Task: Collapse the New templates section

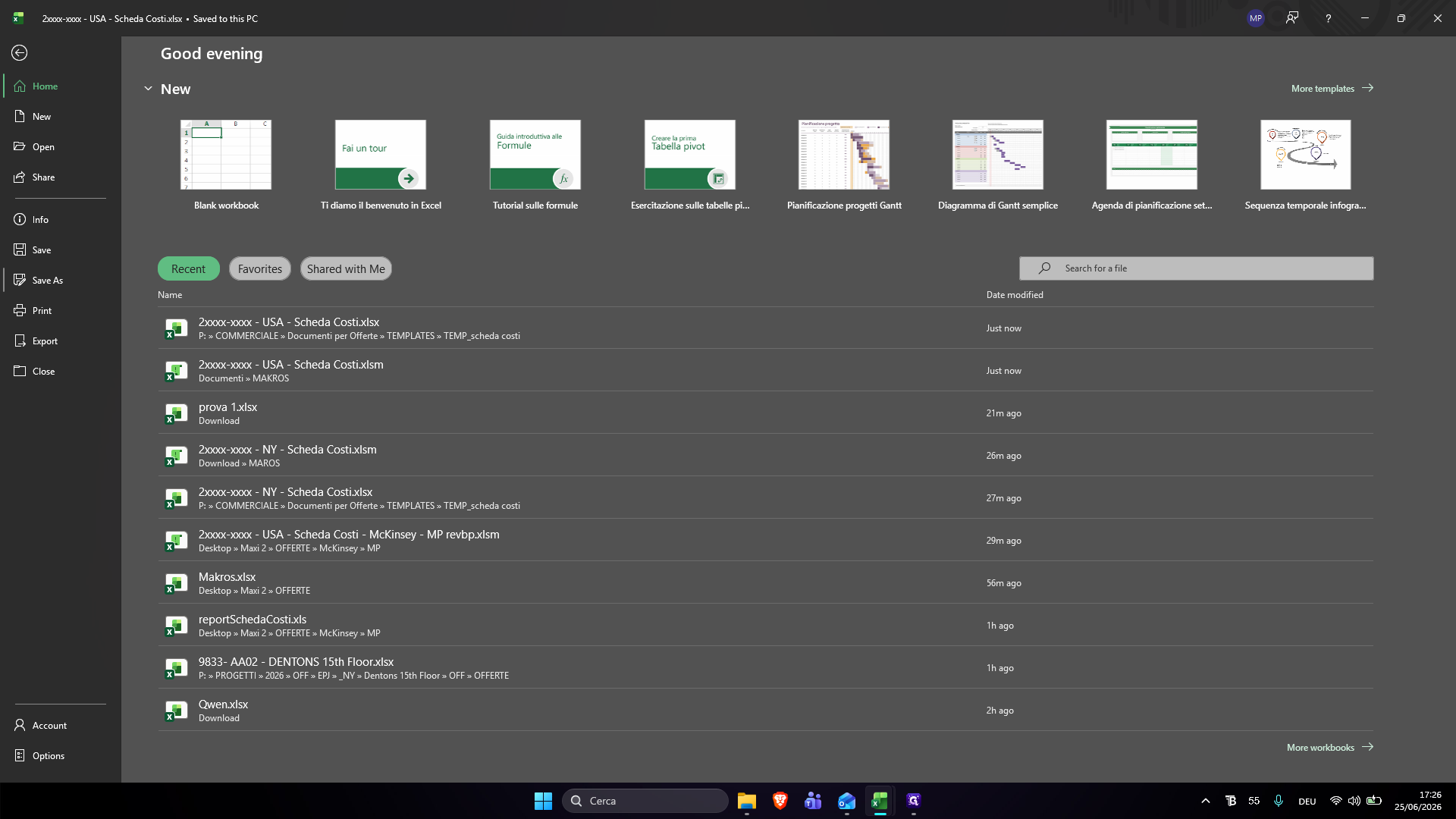Action: pyautogui.click(x=148, y=89)
